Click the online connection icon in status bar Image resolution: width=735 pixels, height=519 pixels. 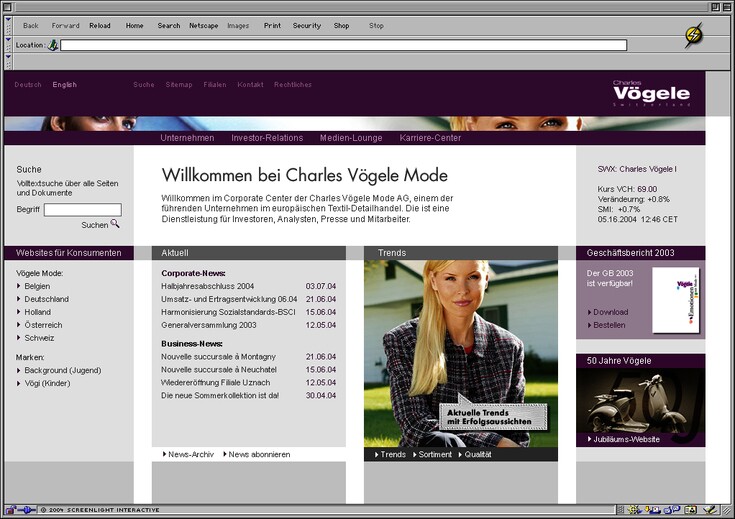tap(27, 510)
